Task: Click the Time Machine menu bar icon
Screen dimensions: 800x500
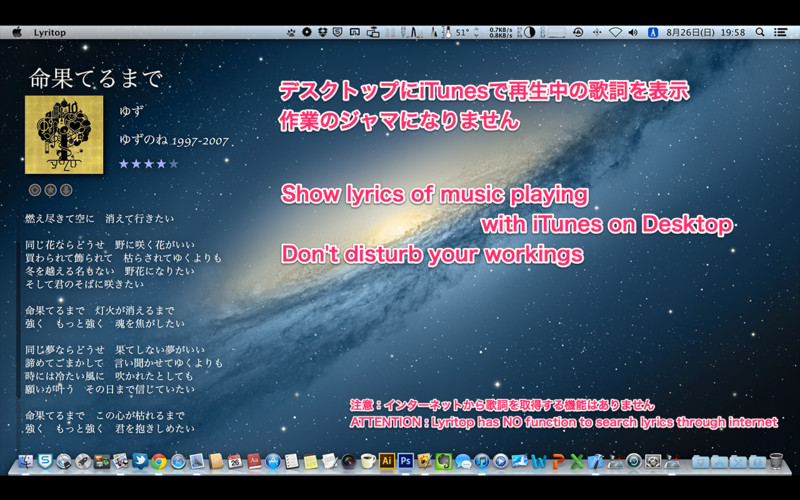Action: (x=578, y=32)
